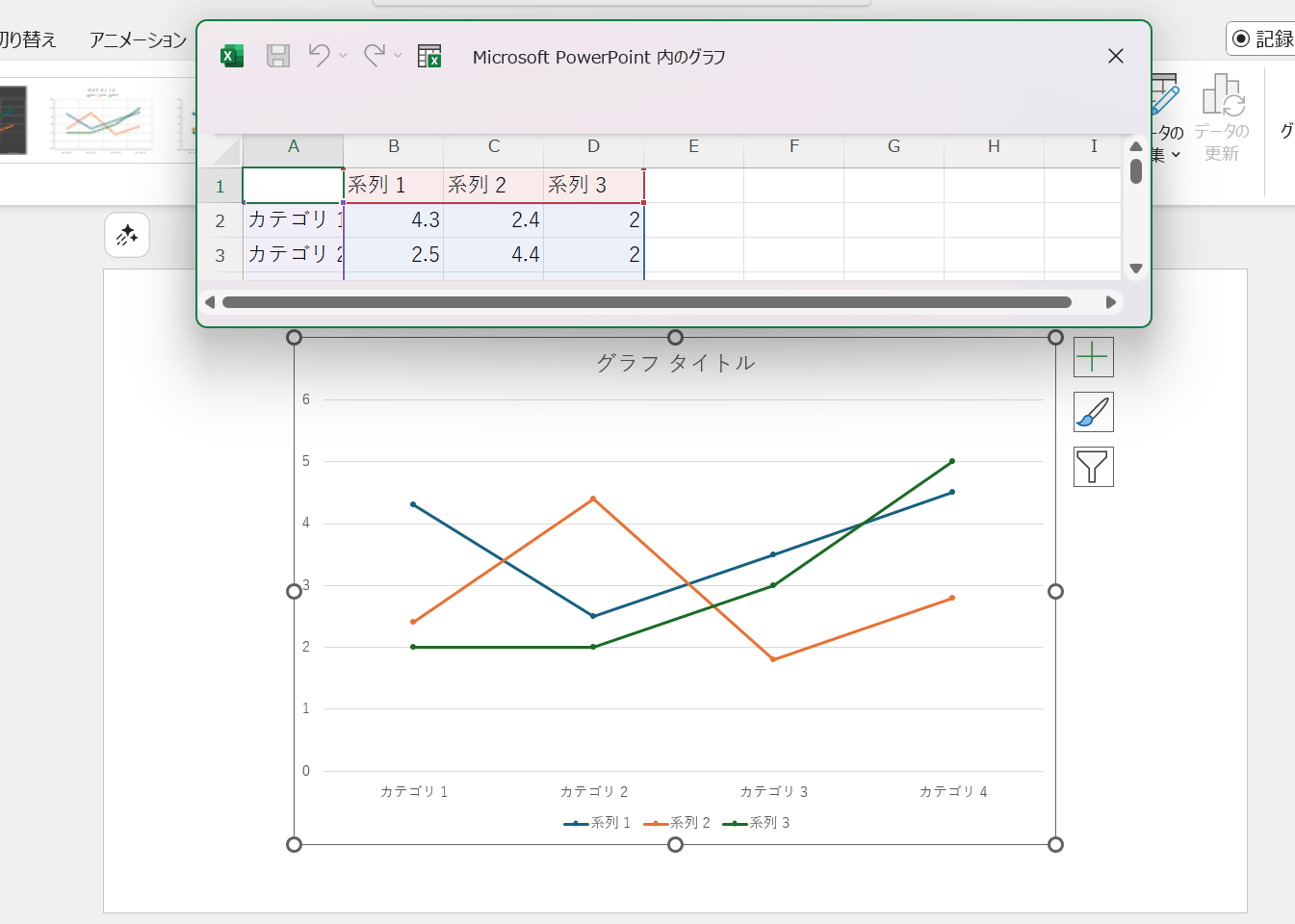Close the Microsoft PowerPoint chart data window
Image resolution: width=1295 pixels, height=924 pixels.
tap(1115, 56)
